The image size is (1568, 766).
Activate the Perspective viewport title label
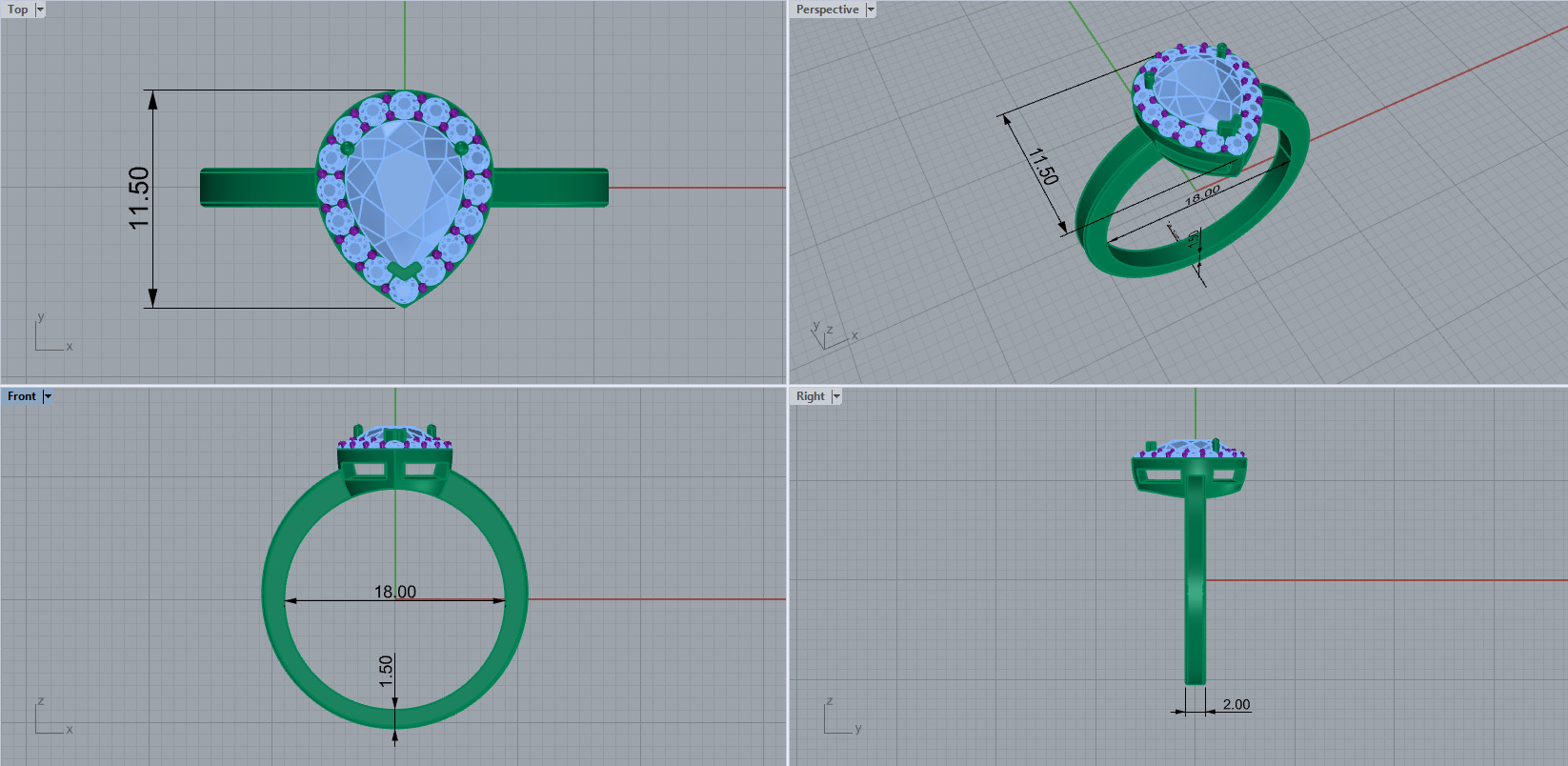pos(827,10)
